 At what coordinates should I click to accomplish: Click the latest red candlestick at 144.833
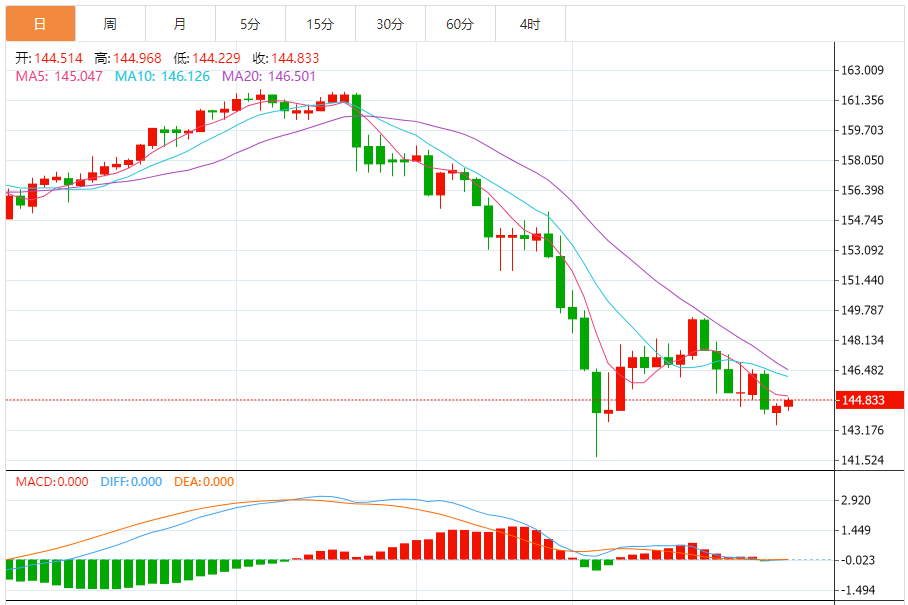[788, 404]
